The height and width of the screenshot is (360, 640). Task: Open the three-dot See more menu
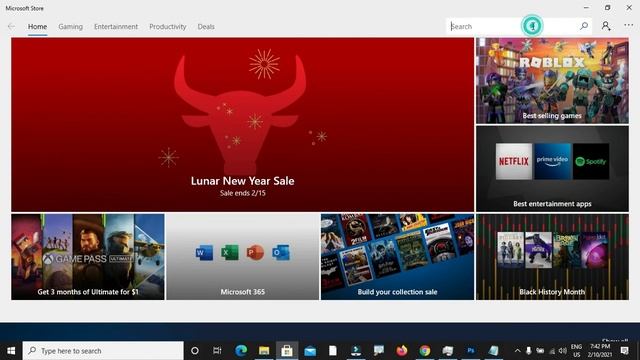pyautogui.click(x=629, y=26)
